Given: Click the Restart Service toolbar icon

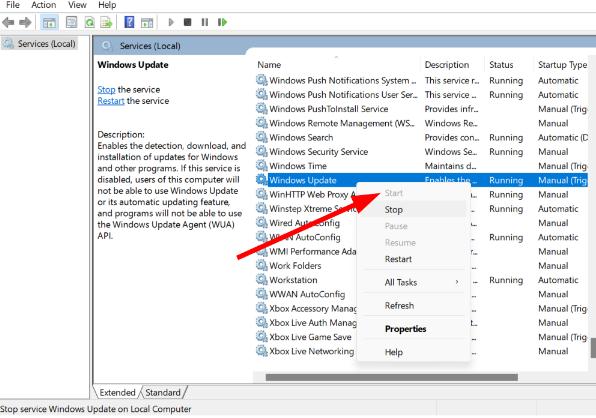Looking at the screenshot, I should pos(222,22).
